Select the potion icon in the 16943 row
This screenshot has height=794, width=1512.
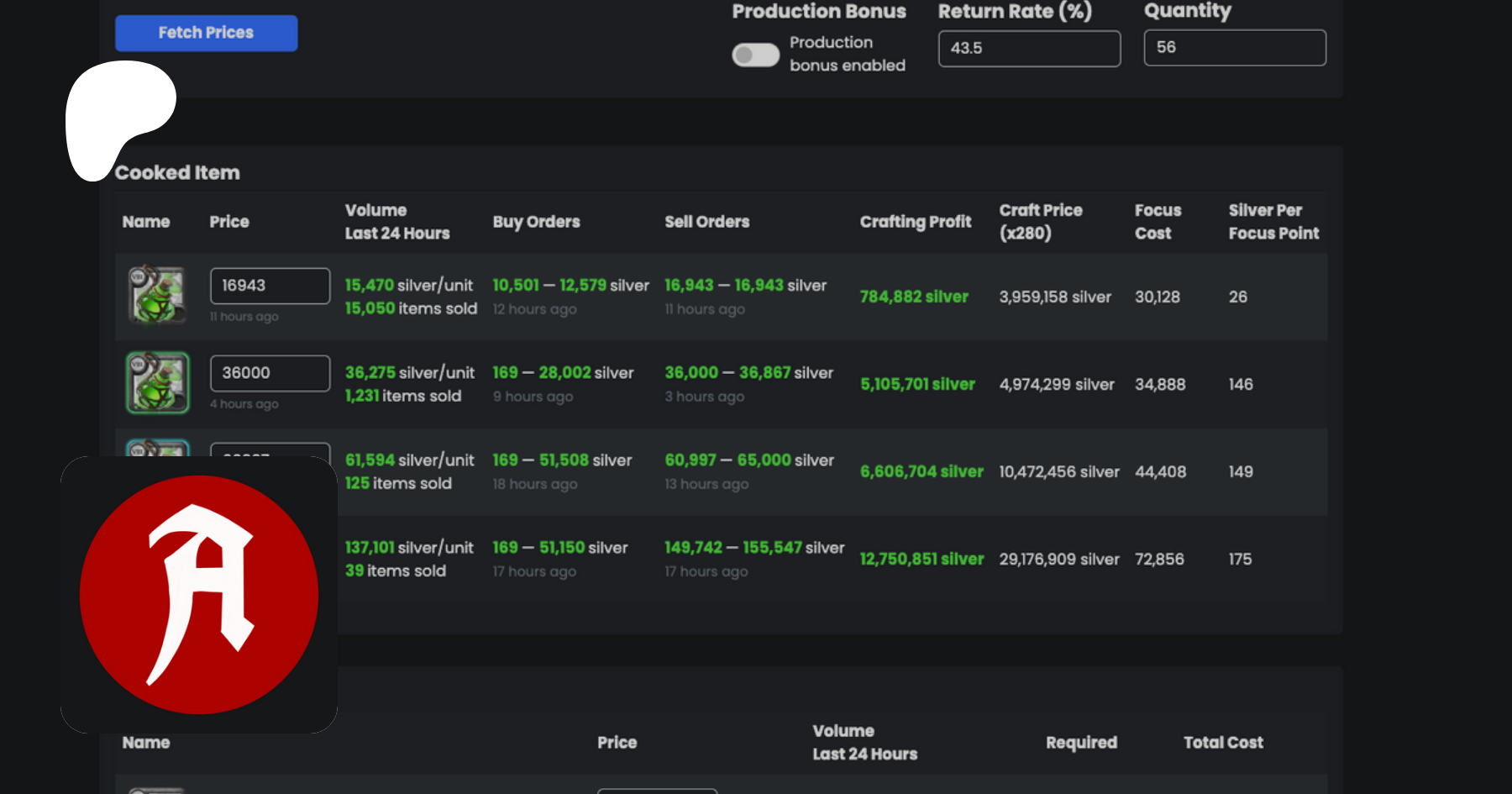(x=157, y=295)
